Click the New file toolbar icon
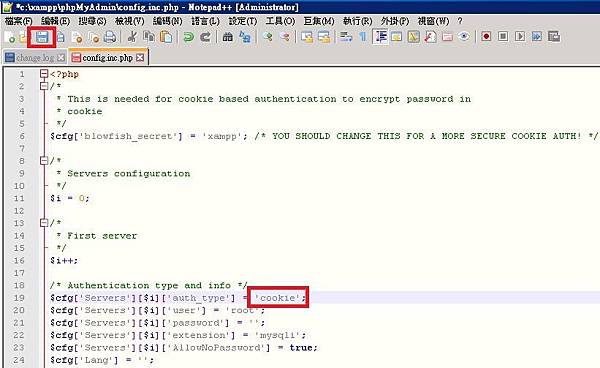 click(10, 37)
